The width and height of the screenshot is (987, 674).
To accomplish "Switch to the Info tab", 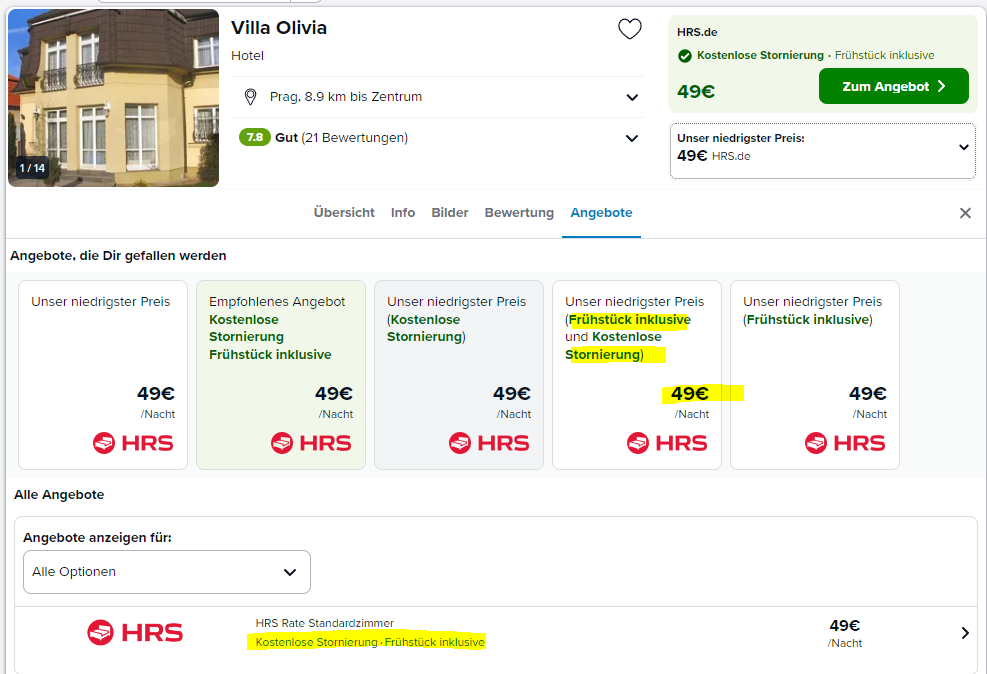I will coord(403,213).
